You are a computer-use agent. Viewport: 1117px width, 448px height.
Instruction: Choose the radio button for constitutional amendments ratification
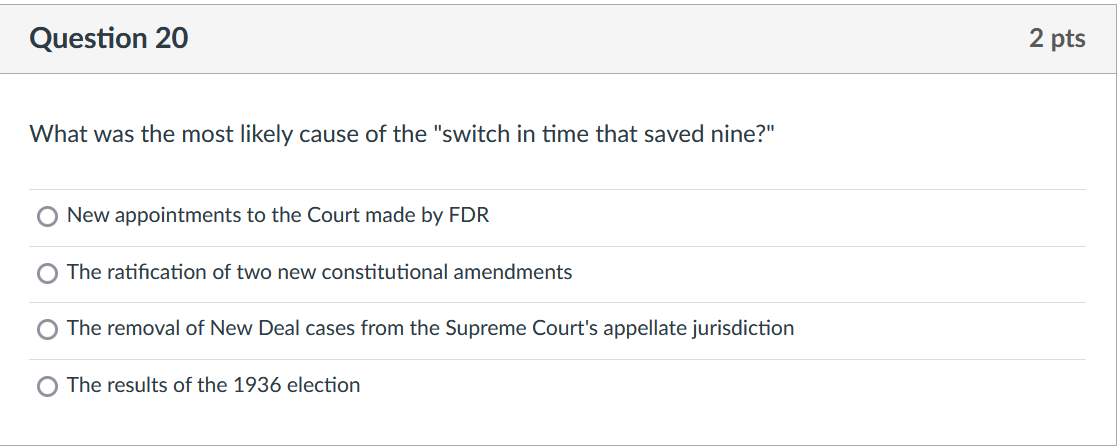pyautogui.click(x=47, y=274)
